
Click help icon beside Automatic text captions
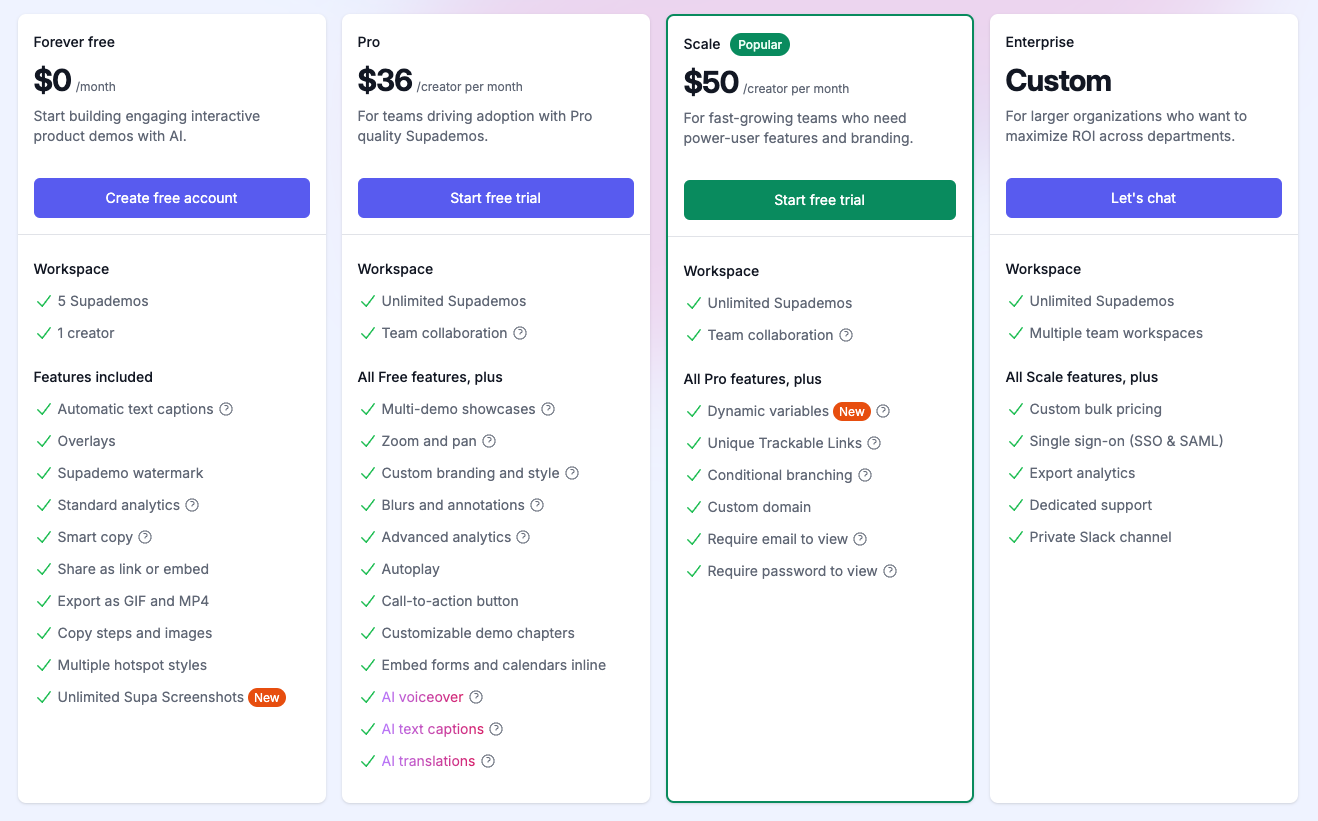pyautogui.click(x=226, y=409)
